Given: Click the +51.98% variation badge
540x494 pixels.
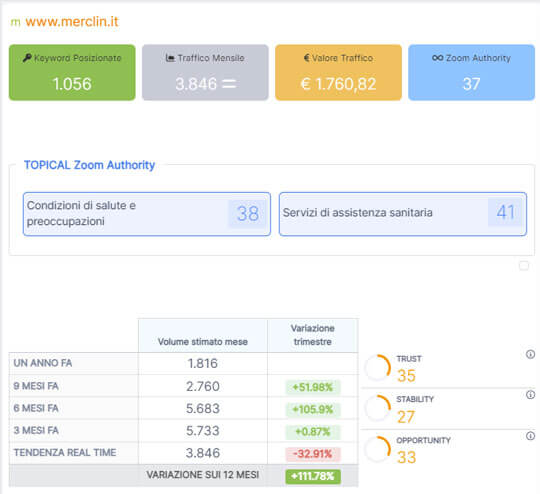Looking at the screenshot, I should 313,387.
